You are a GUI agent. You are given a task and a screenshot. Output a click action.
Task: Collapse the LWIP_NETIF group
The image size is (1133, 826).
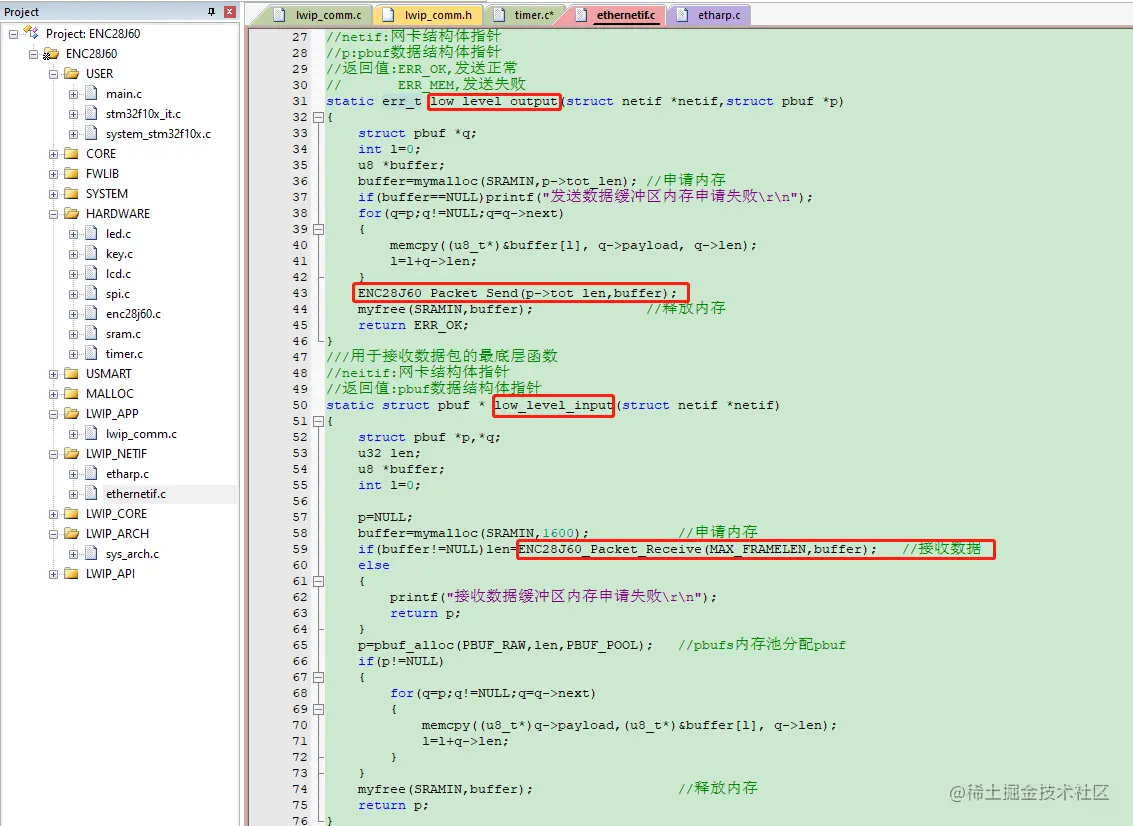click(53, 455)
